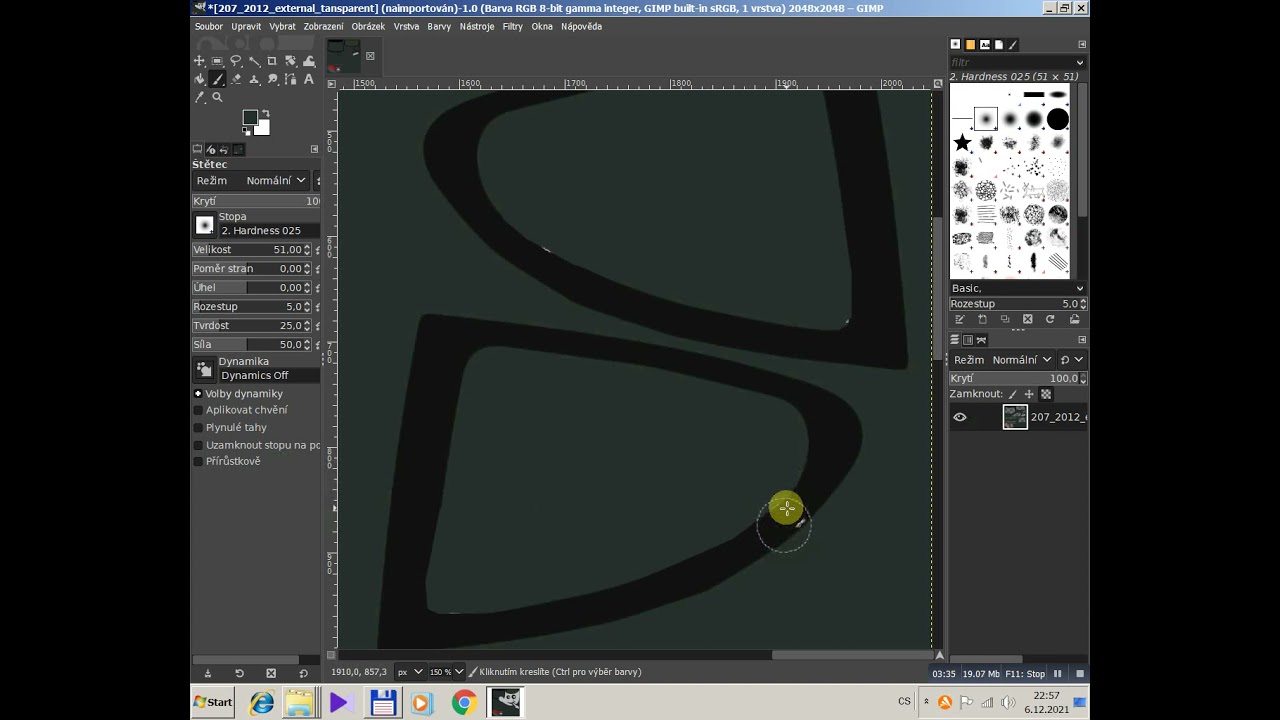The height and width of the screenshot is (720, 1280).
Task: Select the Move tool in toolbox
Action: tap(199, 61)
